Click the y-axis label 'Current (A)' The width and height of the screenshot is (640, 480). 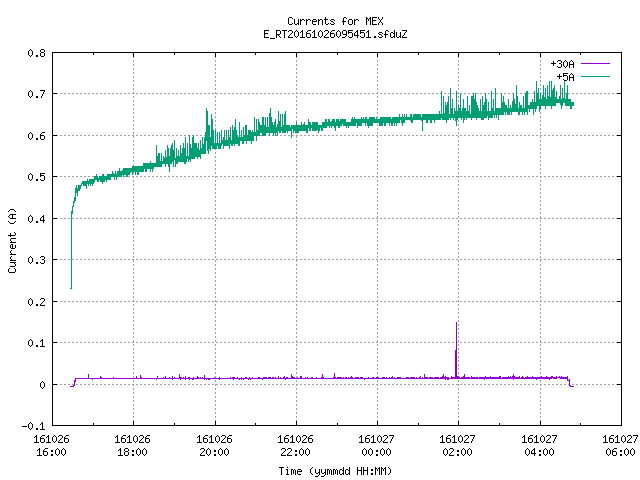[12, 240]
